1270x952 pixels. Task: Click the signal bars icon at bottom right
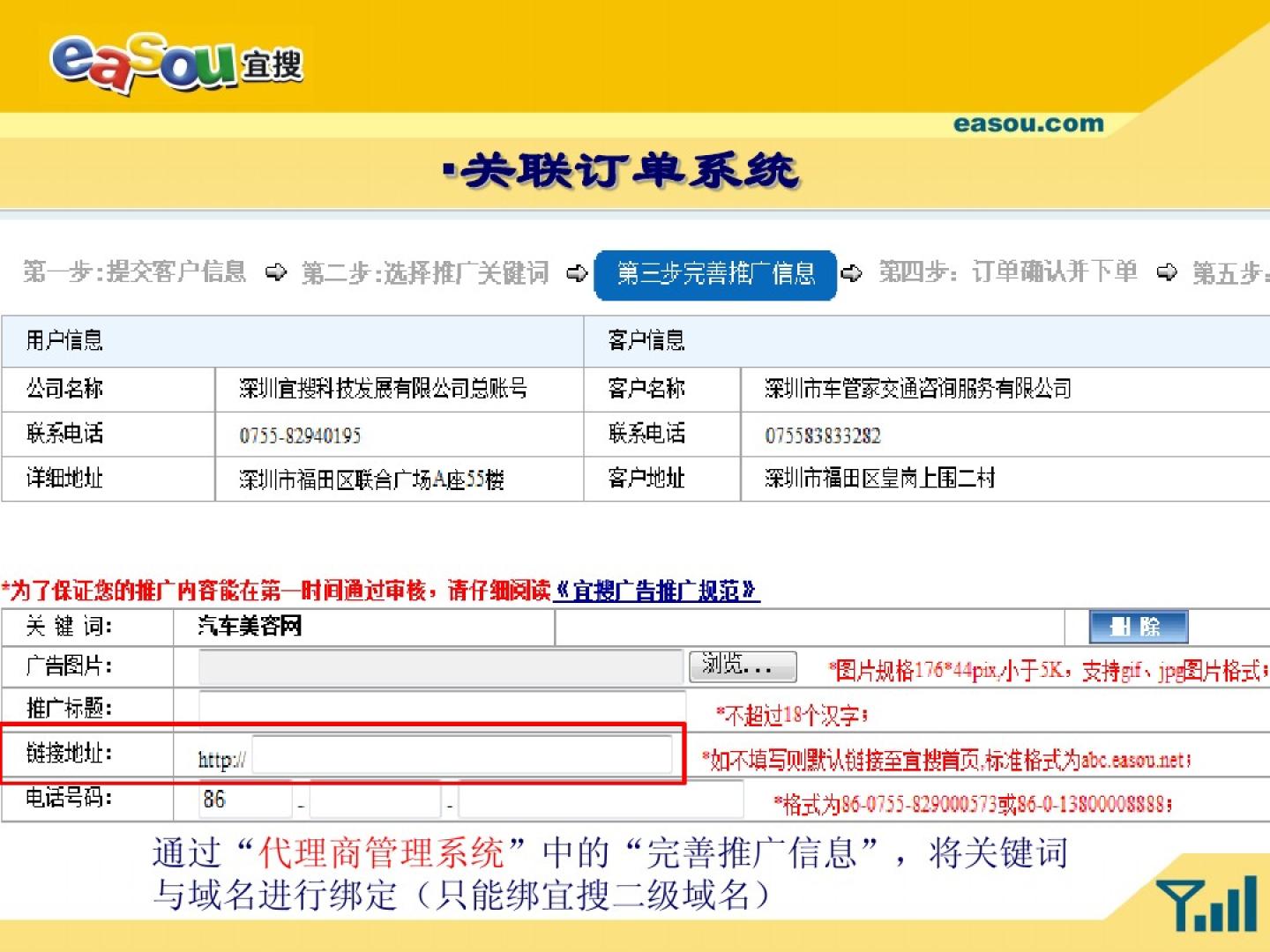click(1207, 904)
